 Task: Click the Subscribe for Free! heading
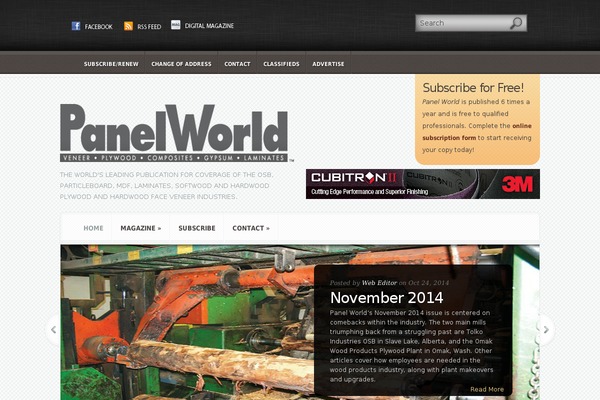coord(473,88)
